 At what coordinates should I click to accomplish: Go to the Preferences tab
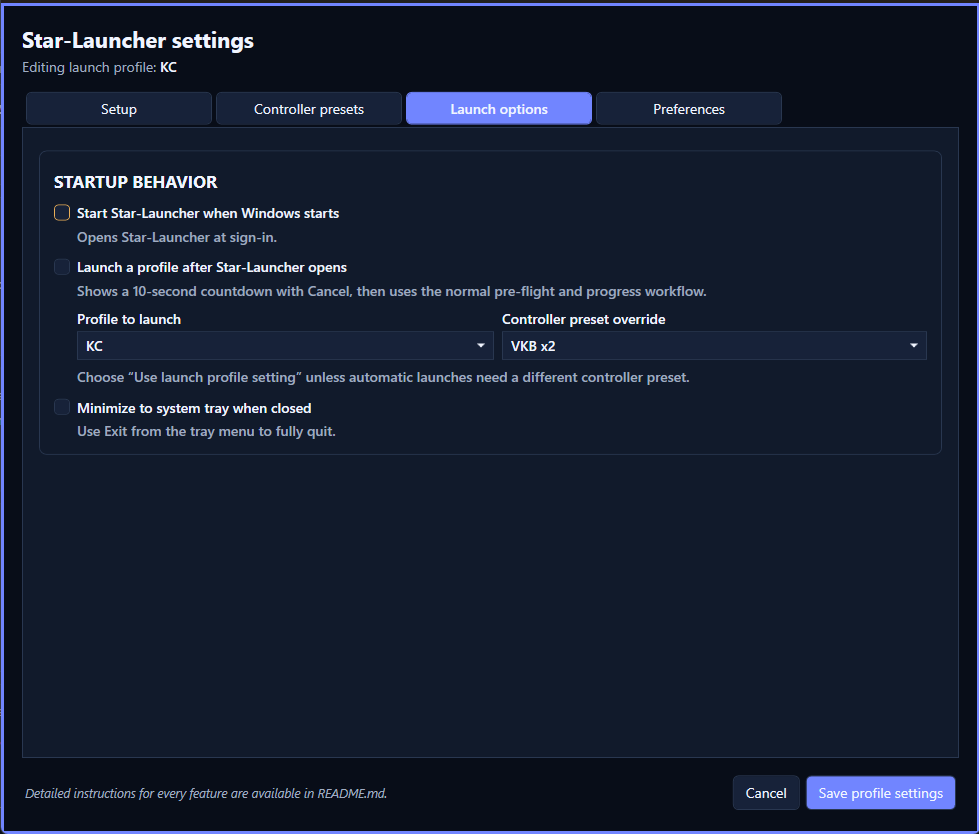(x=689, y=109)
